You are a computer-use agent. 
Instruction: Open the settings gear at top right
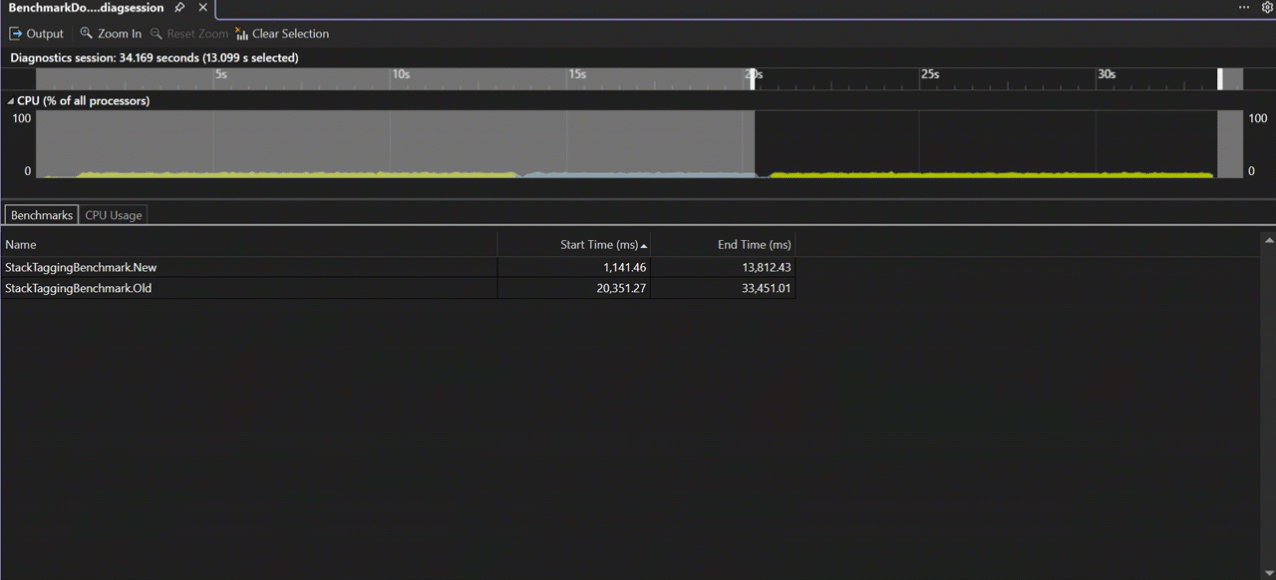pyautogui.click(x=1267, y=8)
